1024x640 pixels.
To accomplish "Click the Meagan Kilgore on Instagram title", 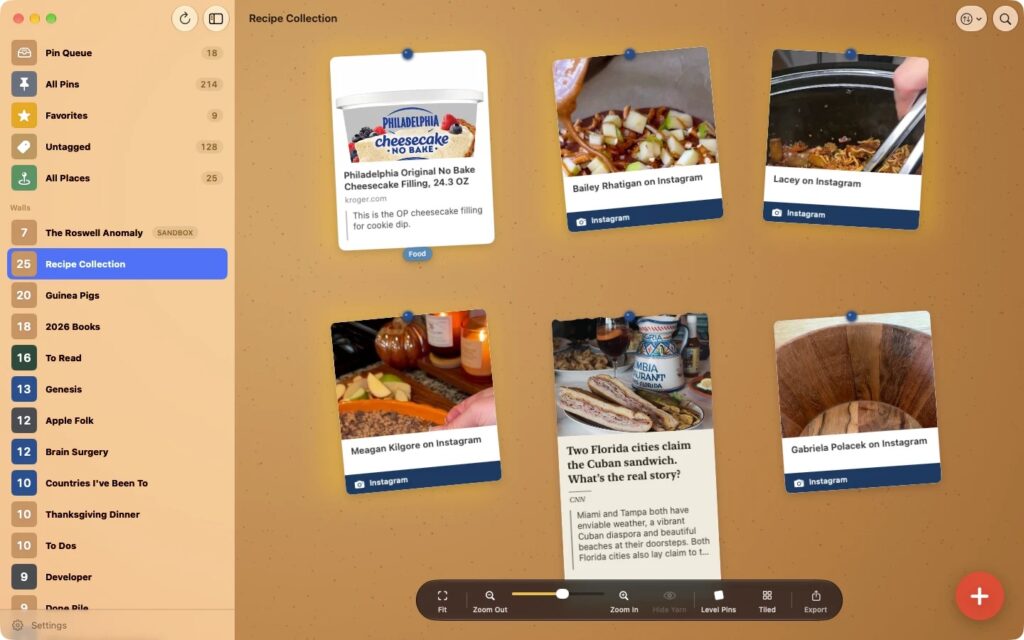I will pyautogui.click(x=416, y=445).
